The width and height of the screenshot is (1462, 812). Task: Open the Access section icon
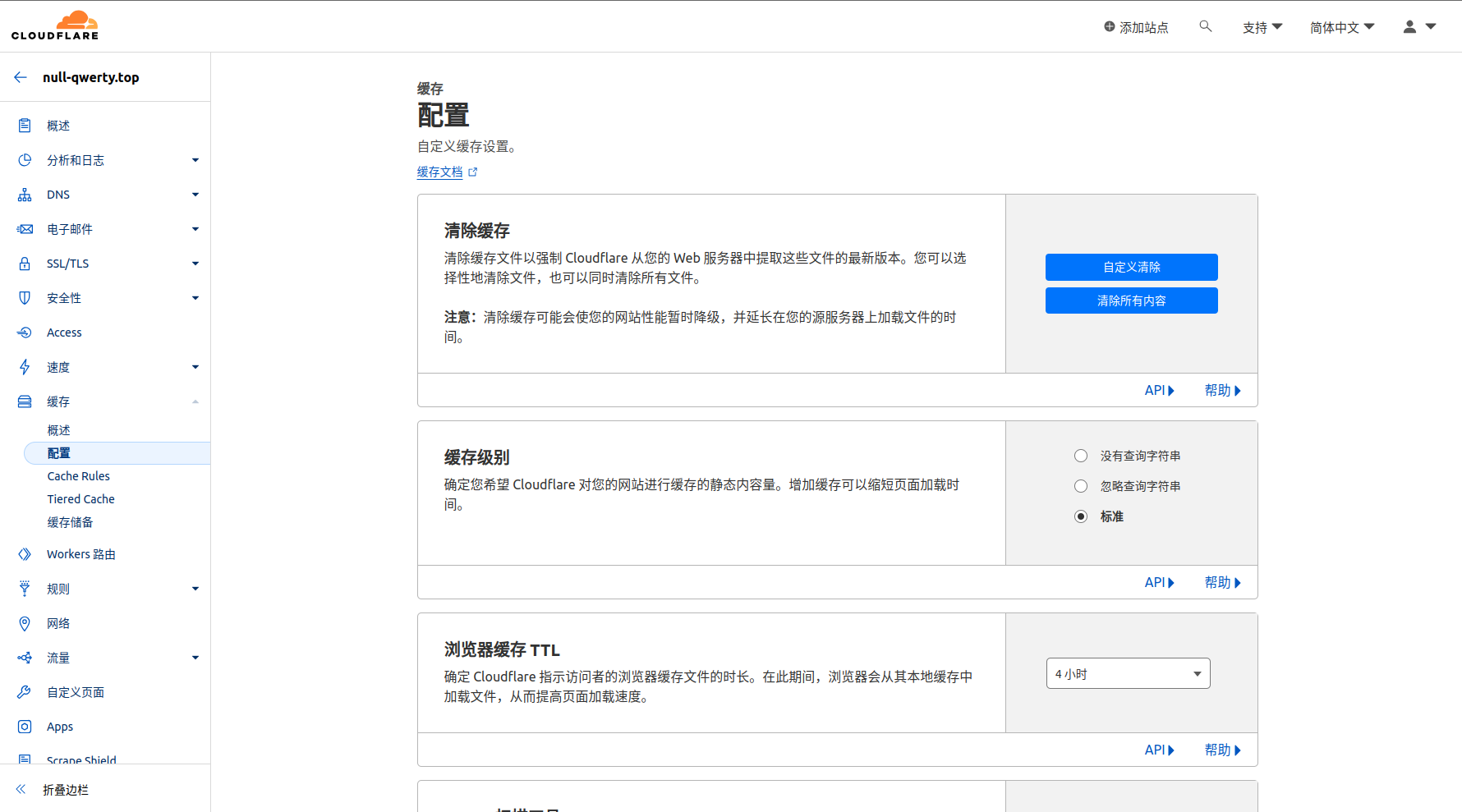tap(25, 333)
